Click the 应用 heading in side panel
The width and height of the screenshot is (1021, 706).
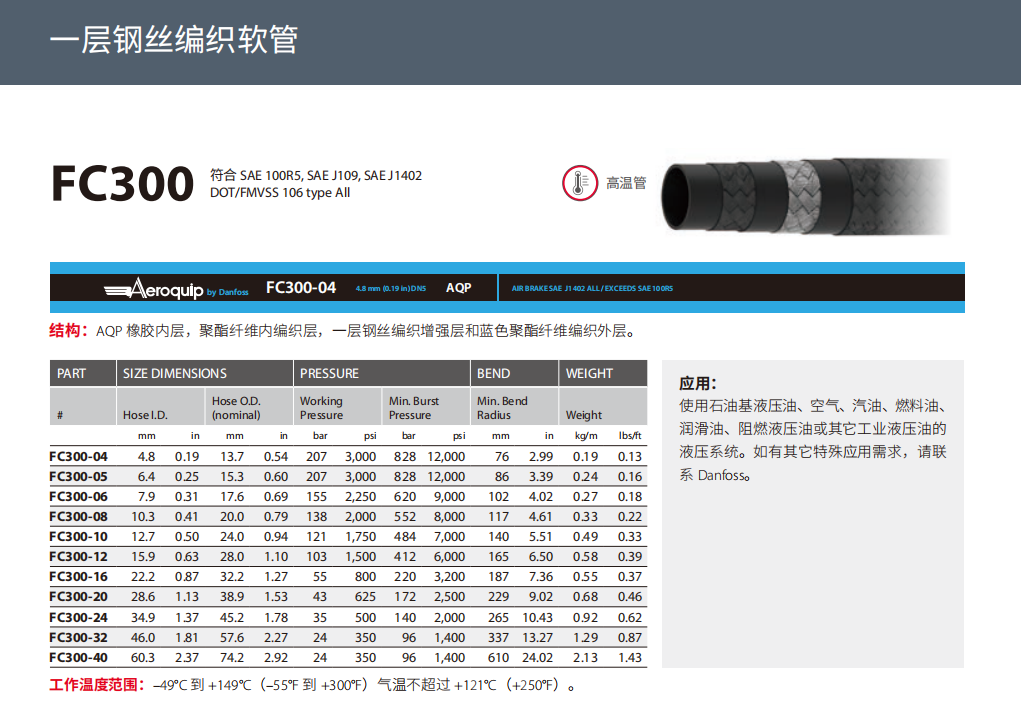click(697, 383)
